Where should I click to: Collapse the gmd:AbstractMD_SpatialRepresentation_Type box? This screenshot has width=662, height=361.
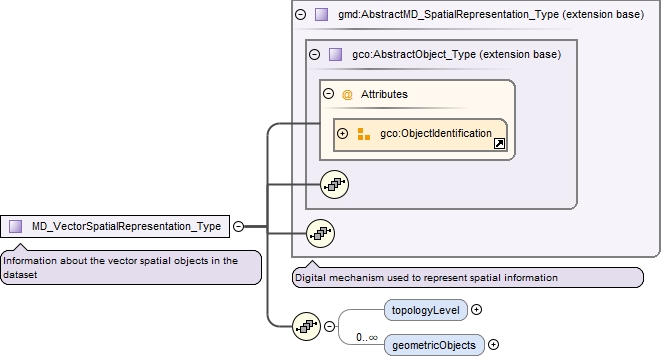pos(301,14)
